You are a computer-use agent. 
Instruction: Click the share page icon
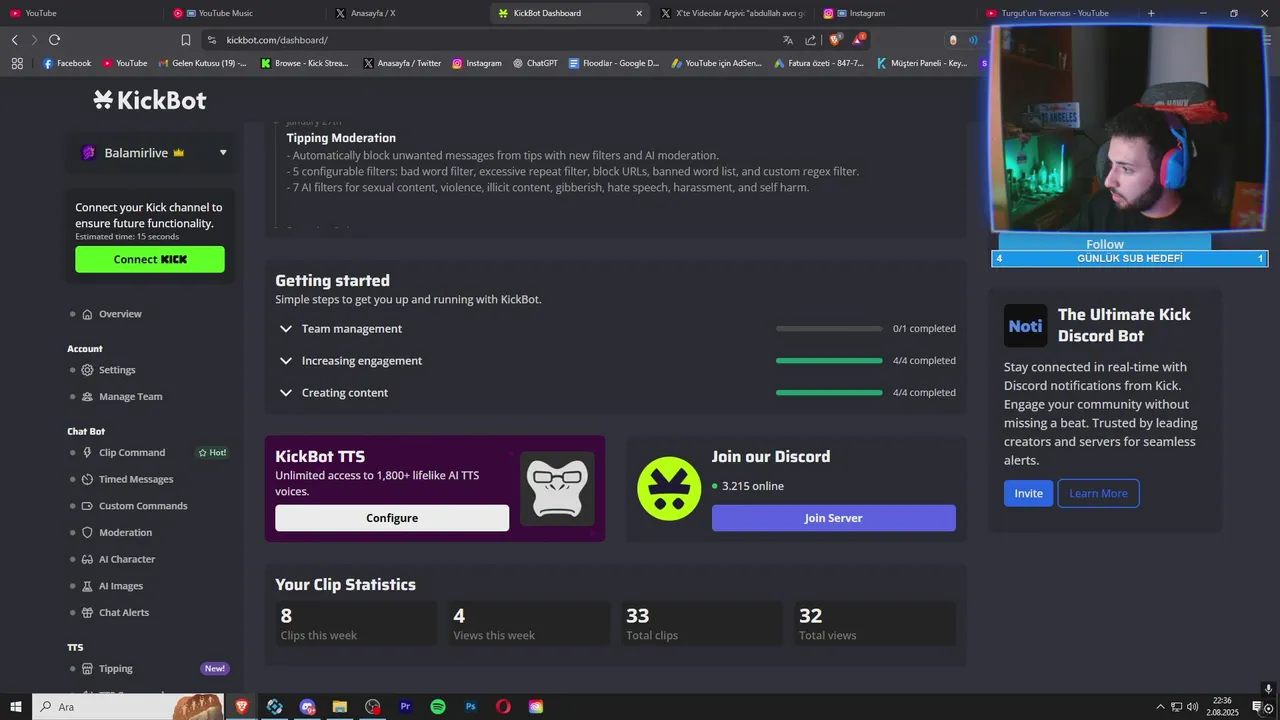[x=811, y=40]
